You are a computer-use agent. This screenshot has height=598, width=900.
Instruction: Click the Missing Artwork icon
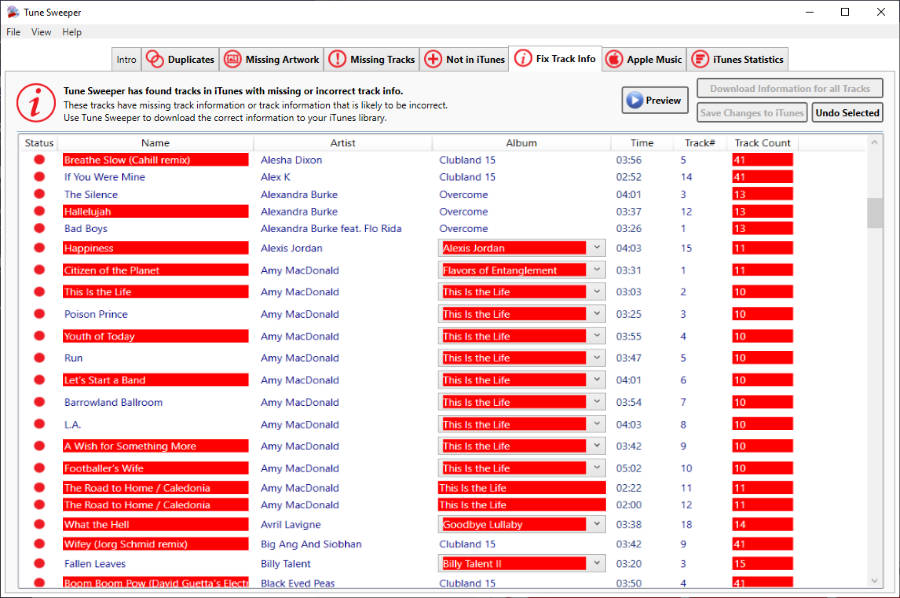click(232, 59)
